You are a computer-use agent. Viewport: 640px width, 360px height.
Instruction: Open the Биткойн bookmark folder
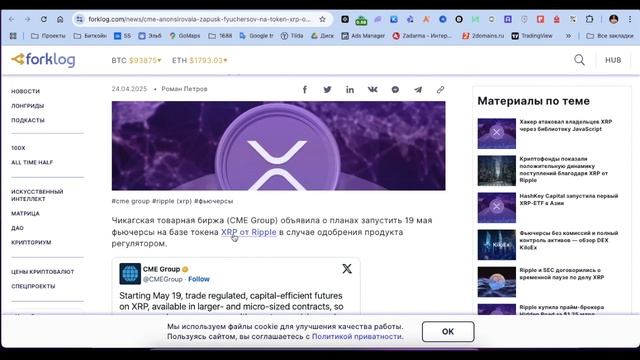point(90,36)
